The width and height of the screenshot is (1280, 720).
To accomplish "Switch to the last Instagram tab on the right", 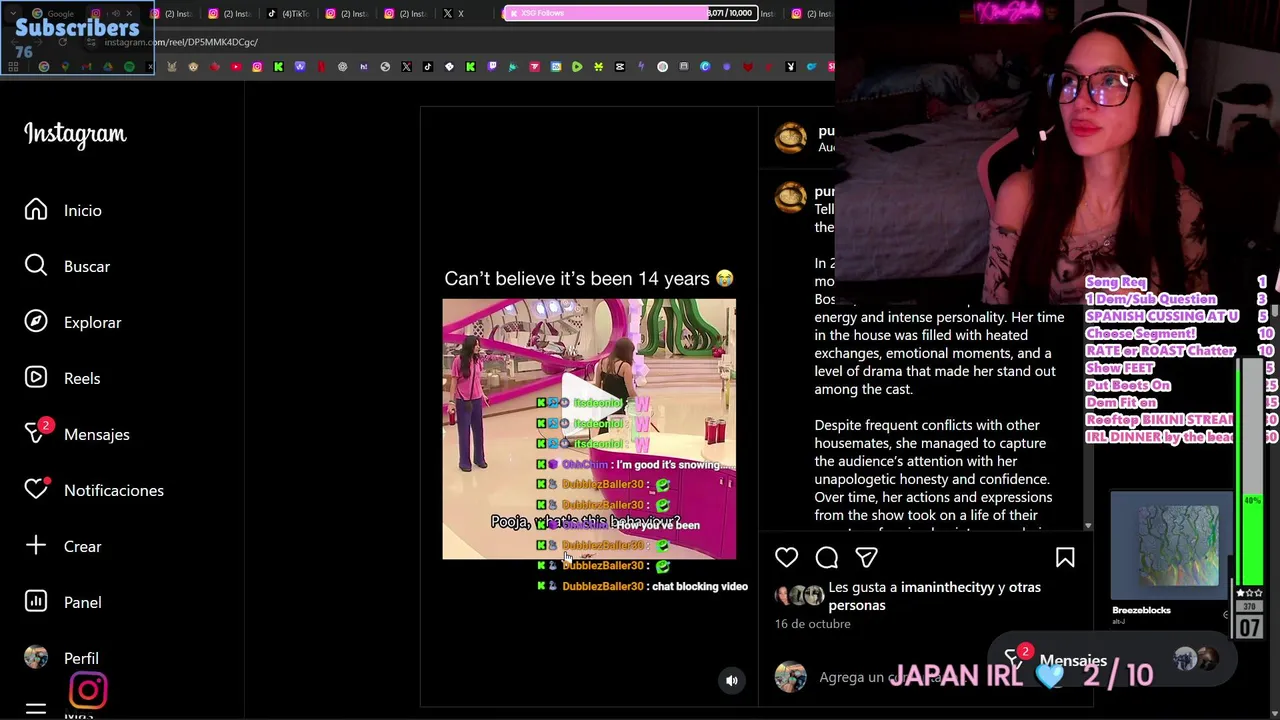I will tap(812, 14).
